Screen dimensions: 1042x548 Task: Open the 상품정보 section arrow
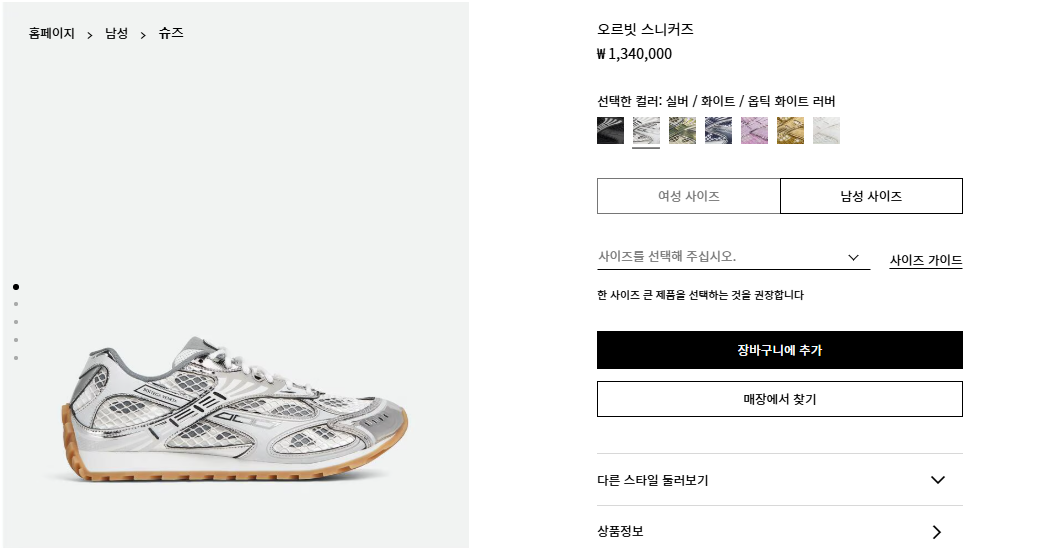936,532
